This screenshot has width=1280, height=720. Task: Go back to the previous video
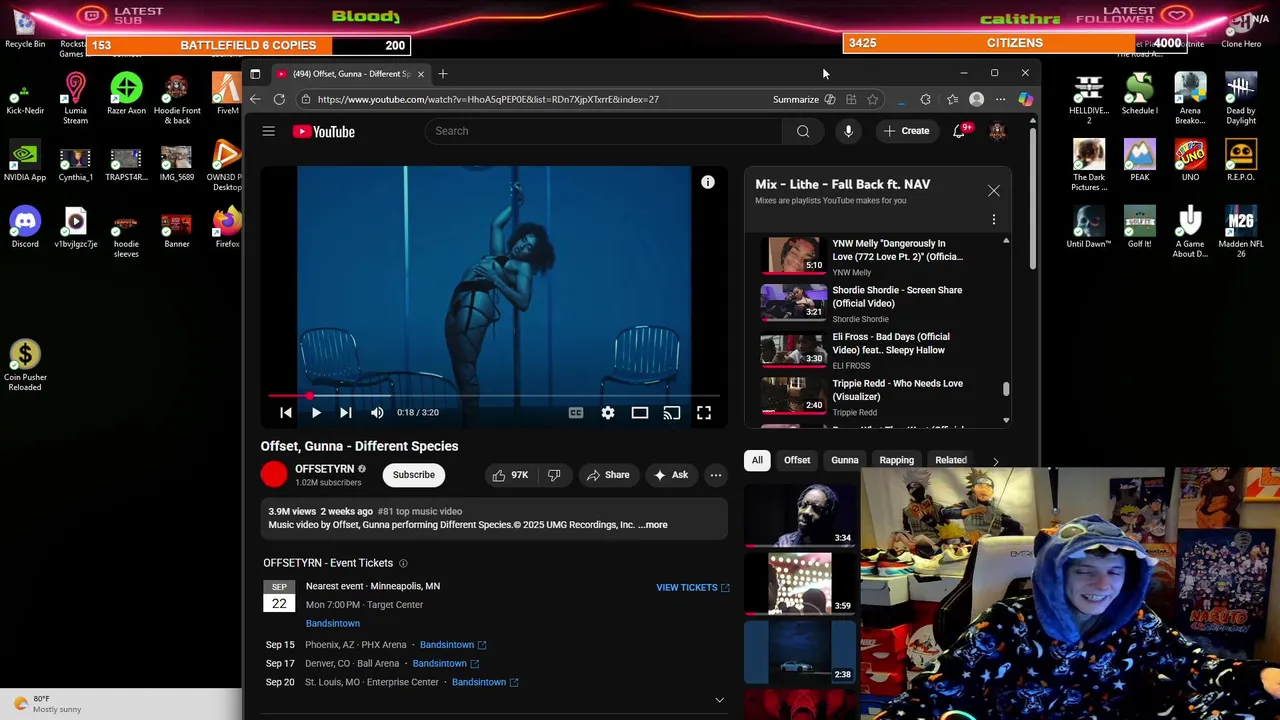pyautogui.click(x=286, y=412)
